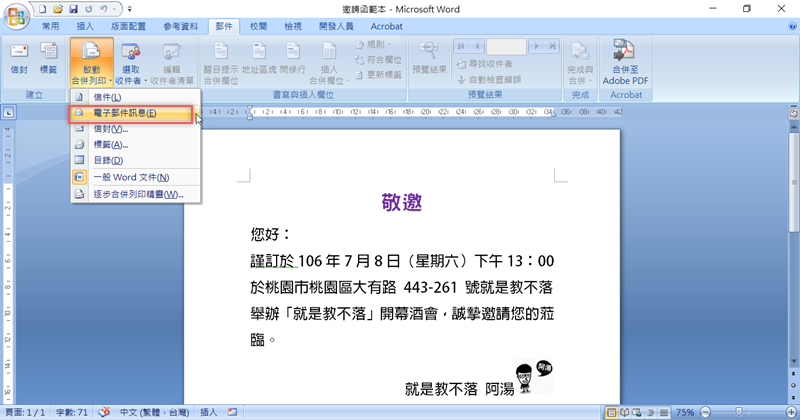
Task: Click the zoom out minus button
Action: (704, 412)
